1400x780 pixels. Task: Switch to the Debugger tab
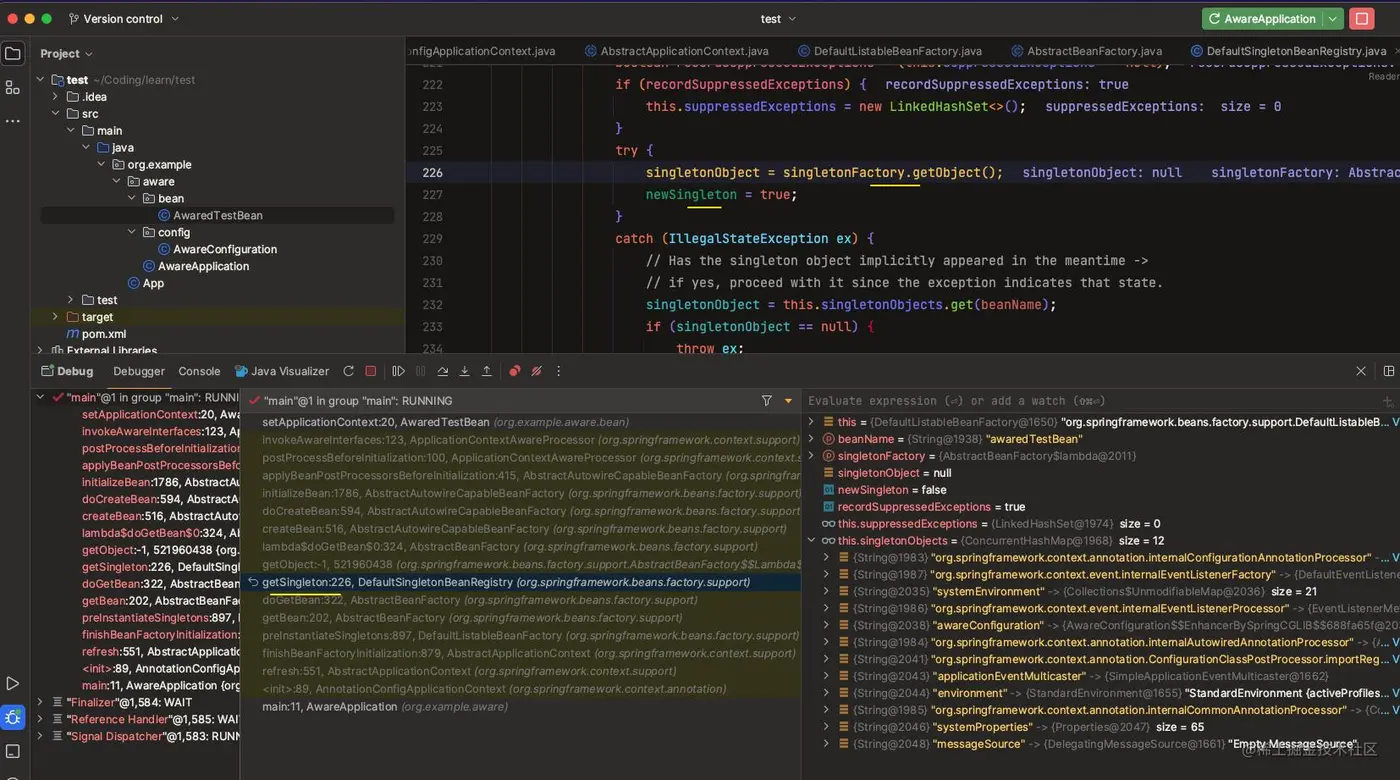pyautogui.click(x=139, y=371)
